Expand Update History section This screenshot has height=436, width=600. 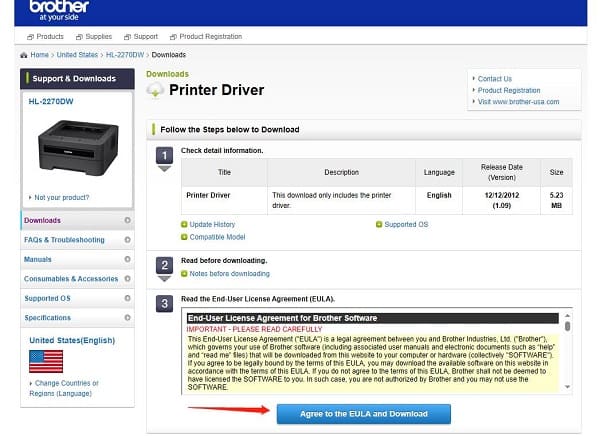coord(212,225)
